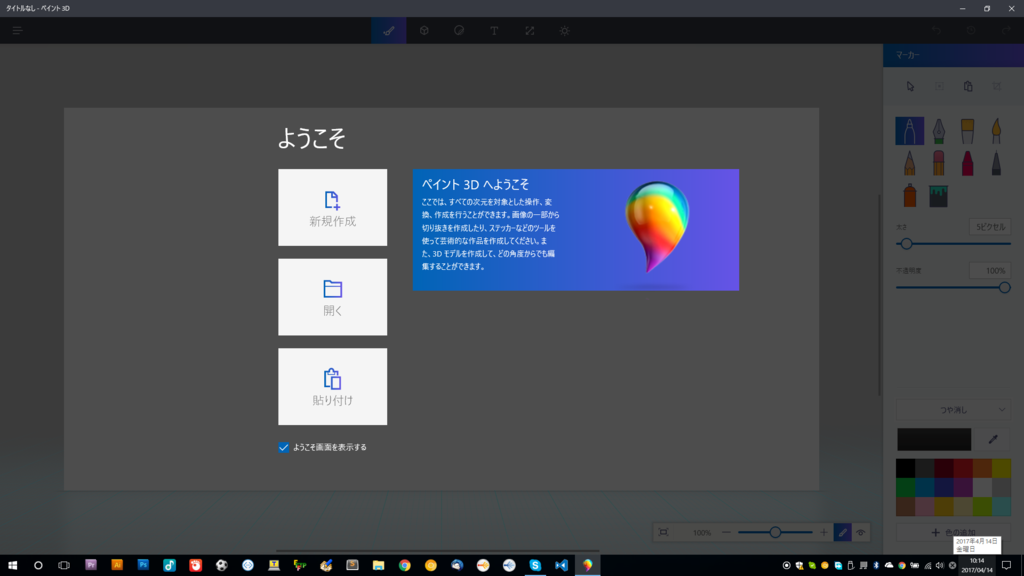Click the History clock icon
This screenshot has width=1024, height=576.
tap(971, 31)
